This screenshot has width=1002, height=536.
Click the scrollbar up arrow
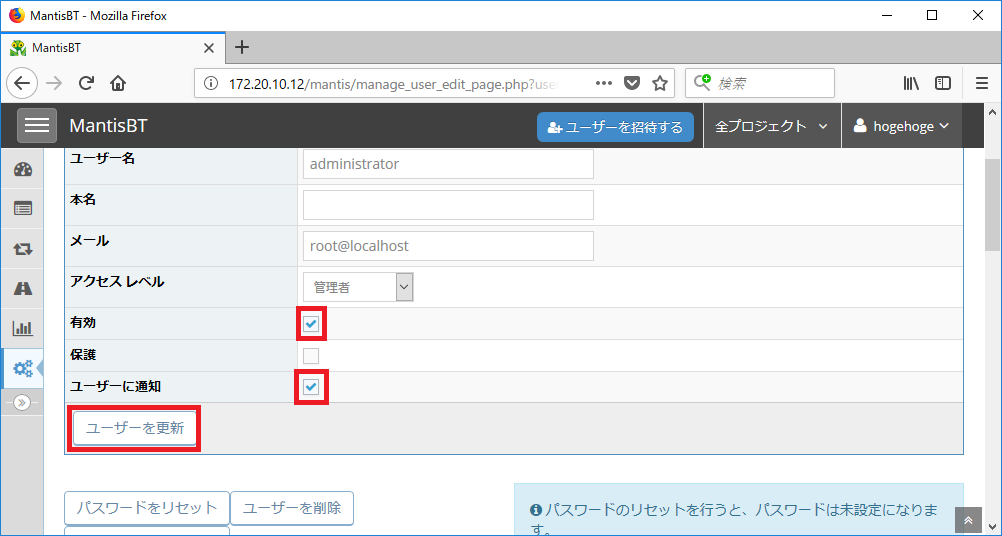click(992, 111)
